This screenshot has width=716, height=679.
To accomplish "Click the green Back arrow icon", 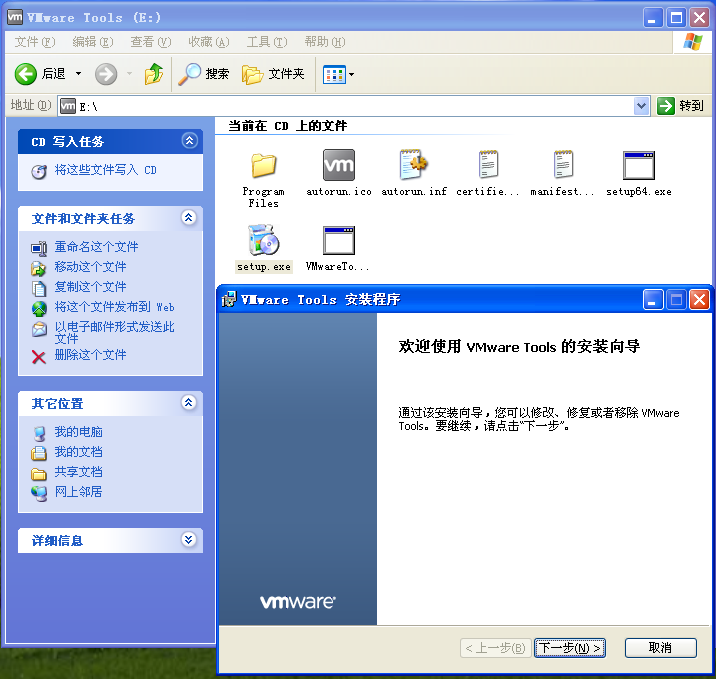I will pos(26,74).
